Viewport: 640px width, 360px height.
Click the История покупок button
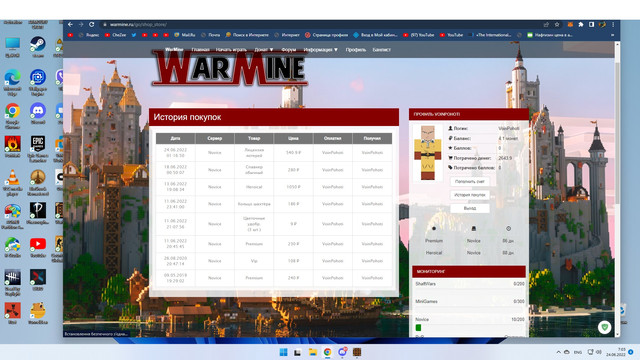coord(470,195)
